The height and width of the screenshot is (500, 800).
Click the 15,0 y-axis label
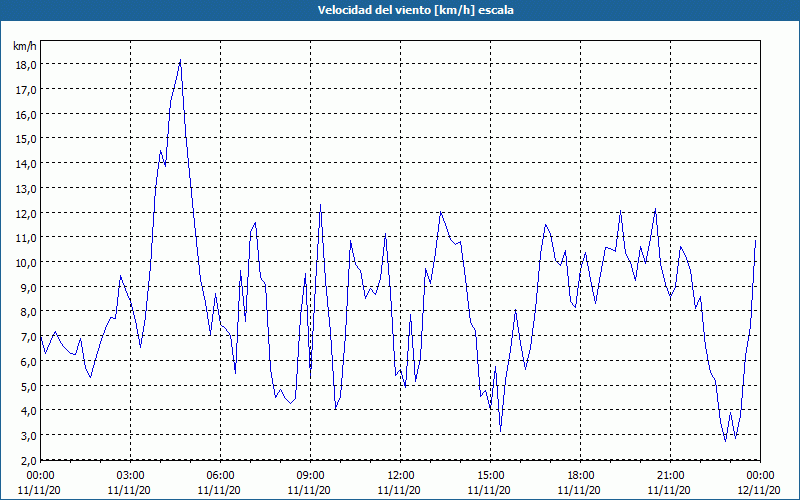point(26,139)
